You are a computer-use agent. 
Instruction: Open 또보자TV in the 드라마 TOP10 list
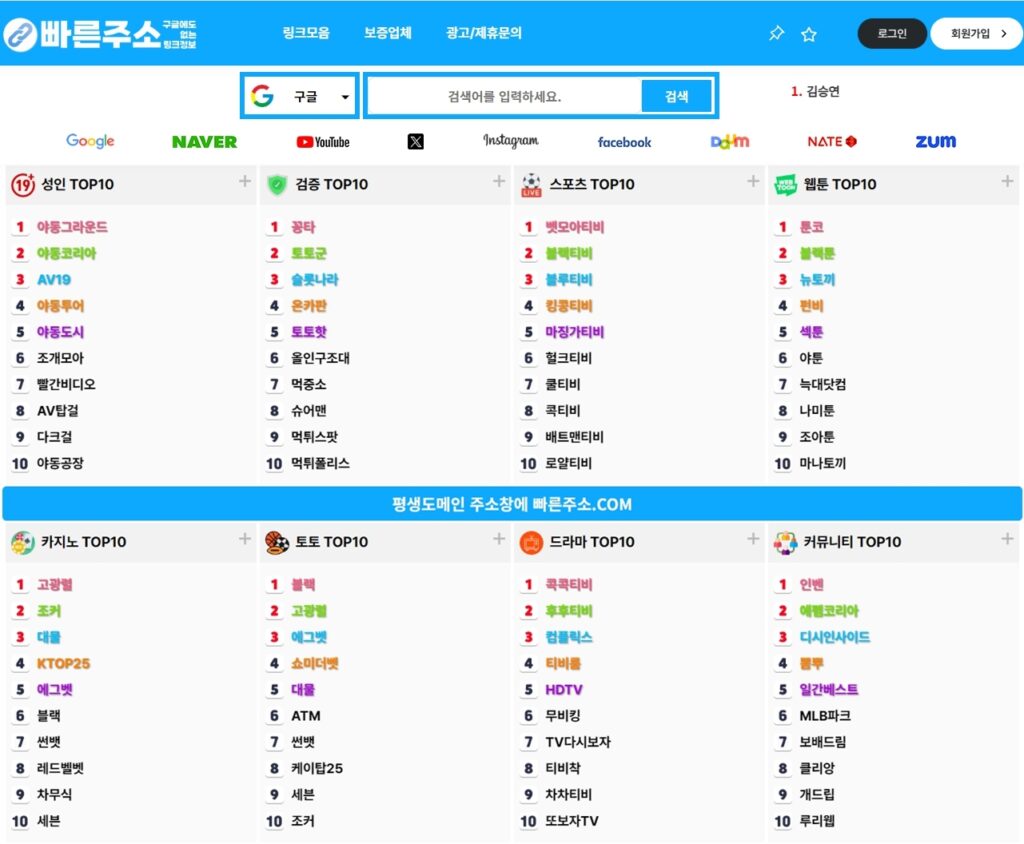572,821
